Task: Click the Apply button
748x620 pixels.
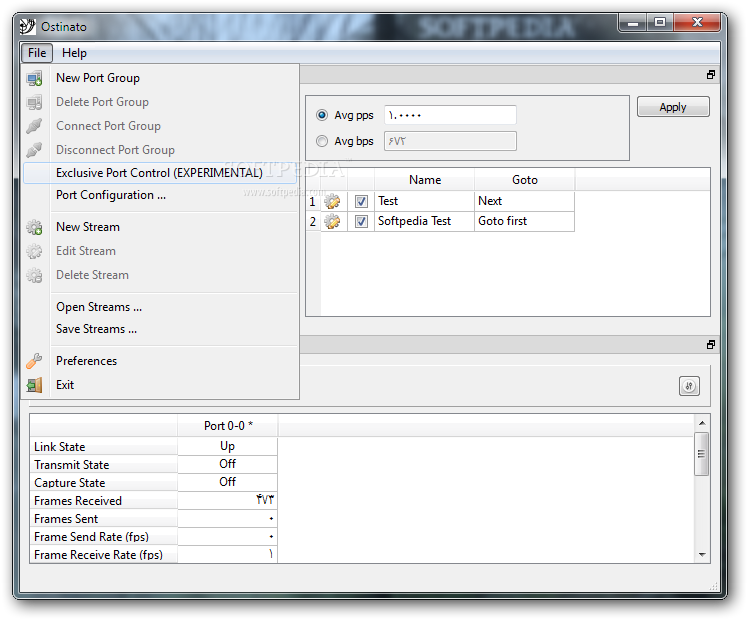Action: [x=673, y=107]
